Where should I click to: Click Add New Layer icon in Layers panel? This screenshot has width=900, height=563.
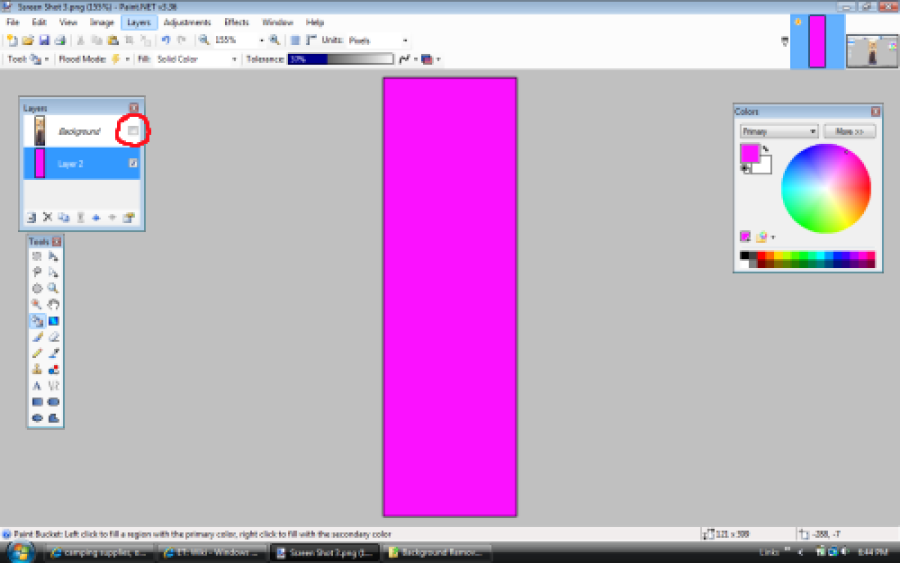(32, 217)
